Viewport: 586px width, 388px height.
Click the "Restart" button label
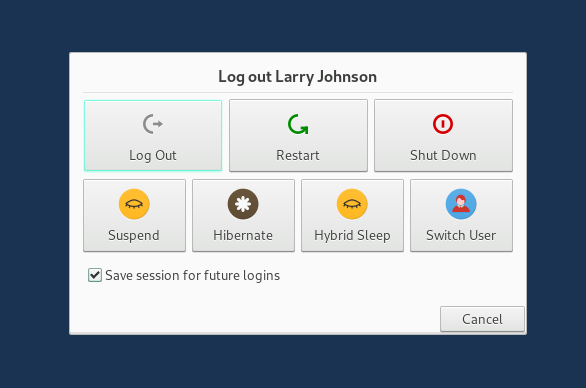click(x=298, y=155)
